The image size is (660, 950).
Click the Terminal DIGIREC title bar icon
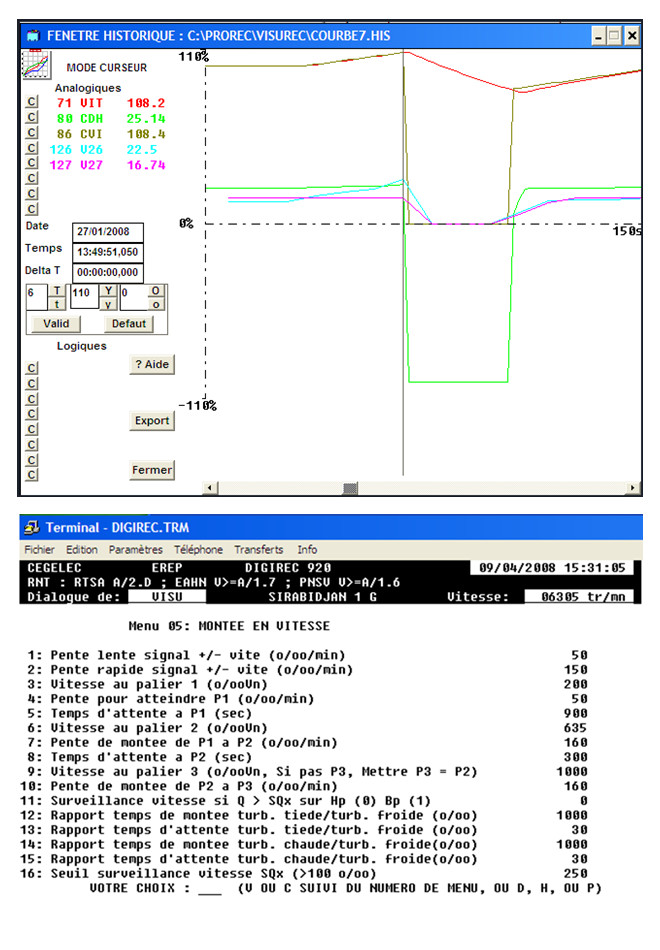(31, 527)
